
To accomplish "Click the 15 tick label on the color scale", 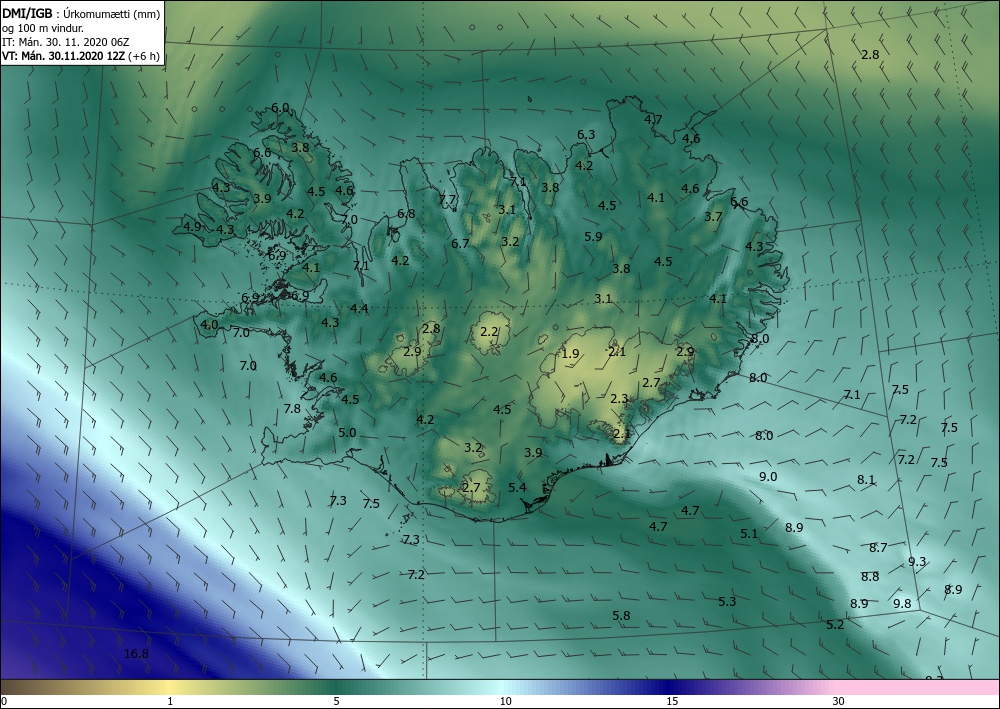I will point(673,702).
